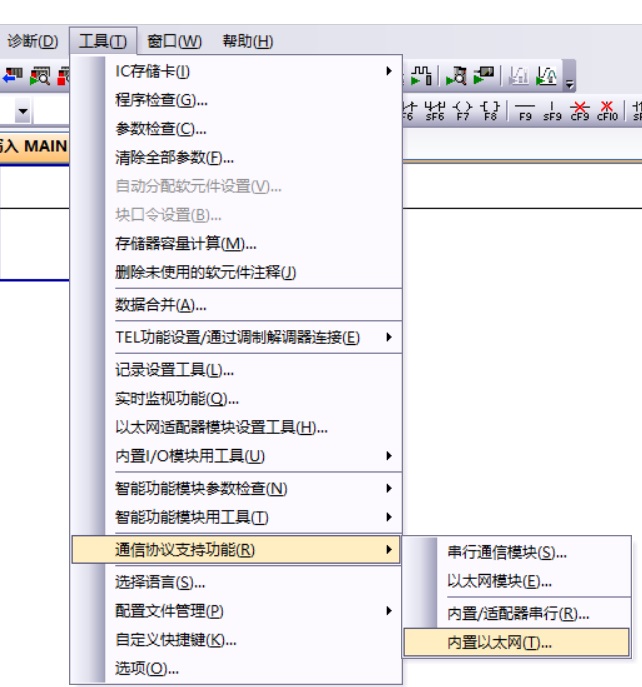Click the green waveform graph toolbar icon
Viewport: 642px width, 687px height.
pyautogui.click(x=546, y=76)
